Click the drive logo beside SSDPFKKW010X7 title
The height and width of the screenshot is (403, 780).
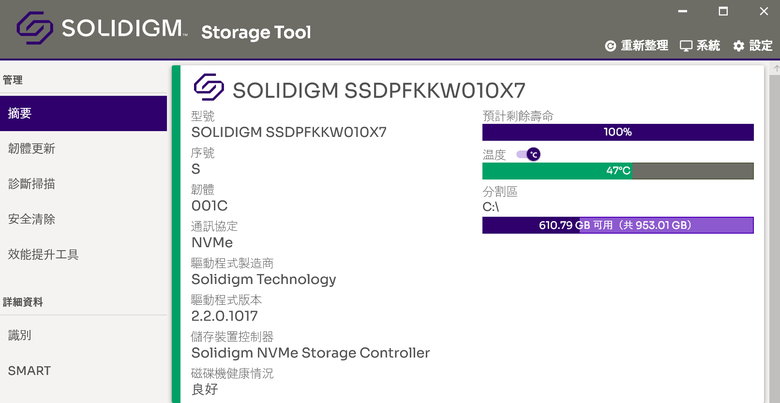209,87
